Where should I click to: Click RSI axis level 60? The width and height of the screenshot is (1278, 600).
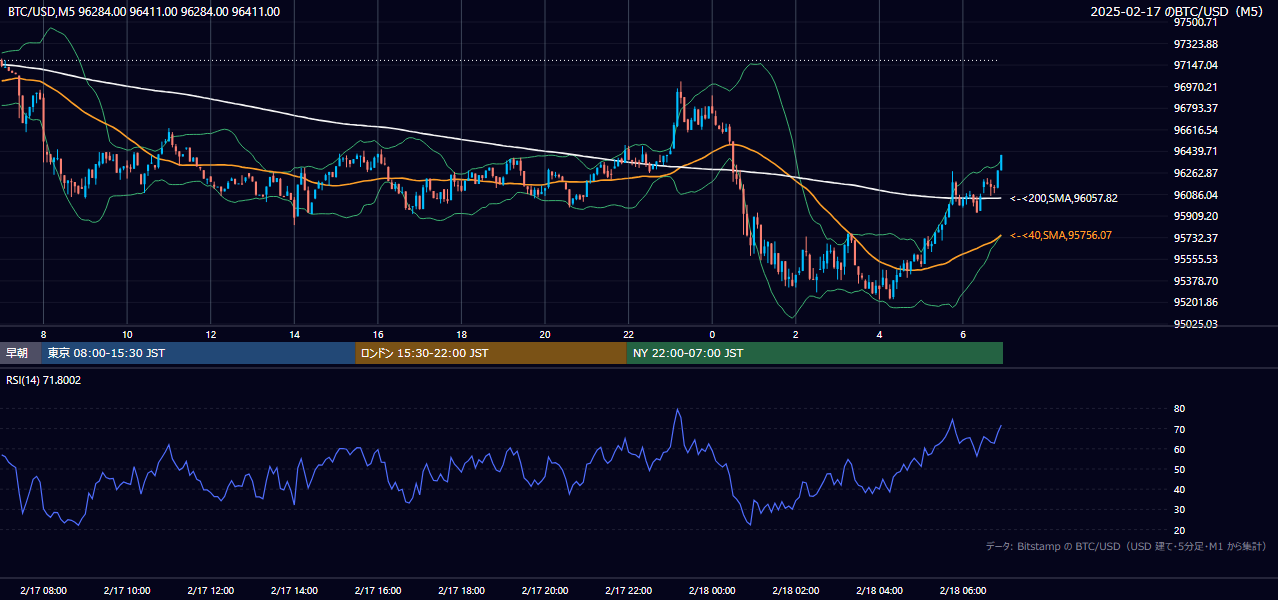1180,450
